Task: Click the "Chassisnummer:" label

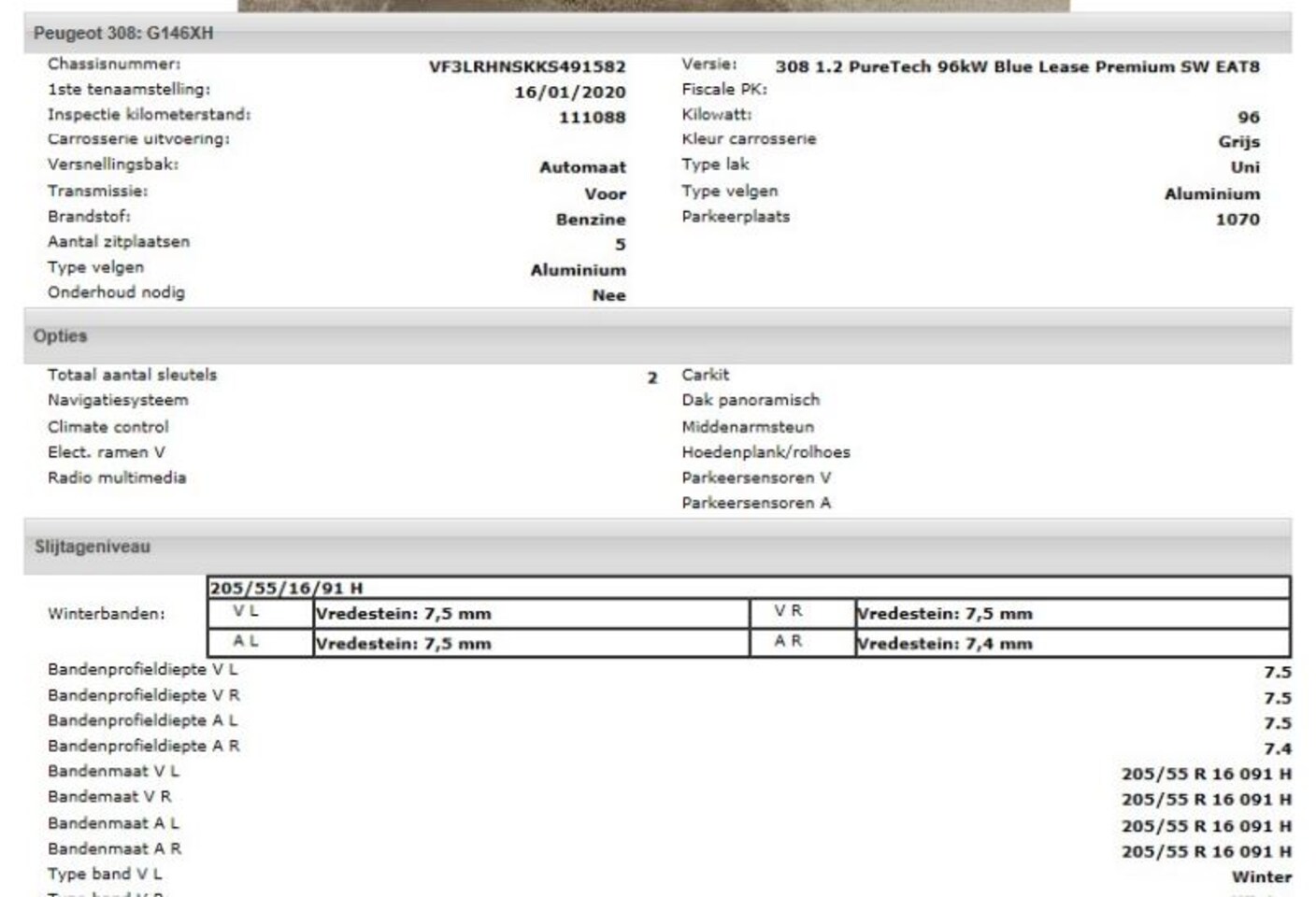Action: pos(114,64)
